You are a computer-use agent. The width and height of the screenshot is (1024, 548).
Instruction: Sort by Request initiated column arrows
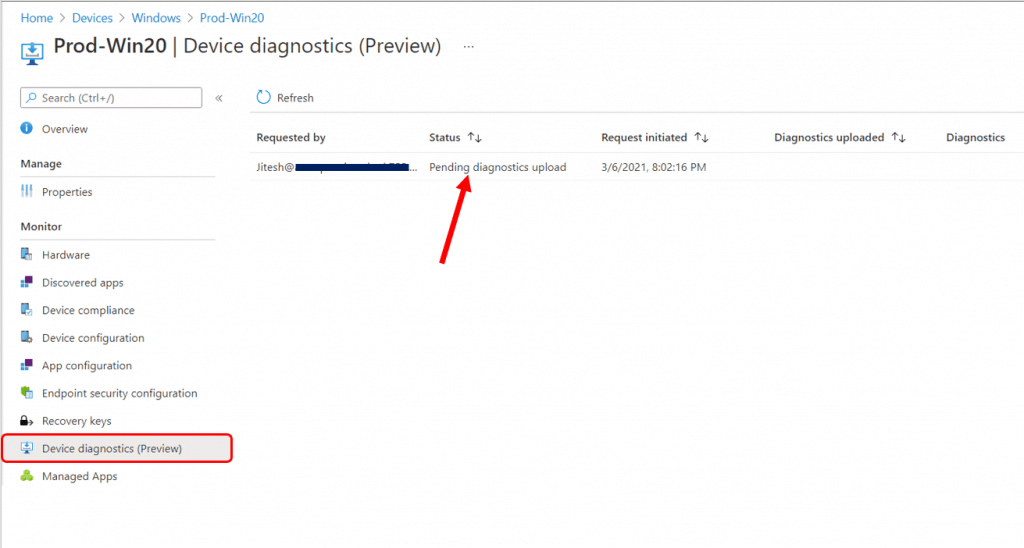pos(701,137)
